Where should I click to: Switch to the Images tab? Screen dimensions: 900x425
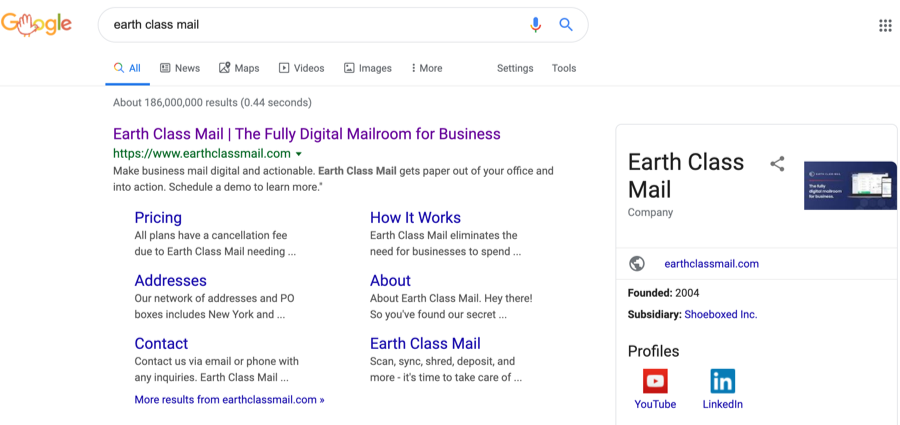[368, 68]
